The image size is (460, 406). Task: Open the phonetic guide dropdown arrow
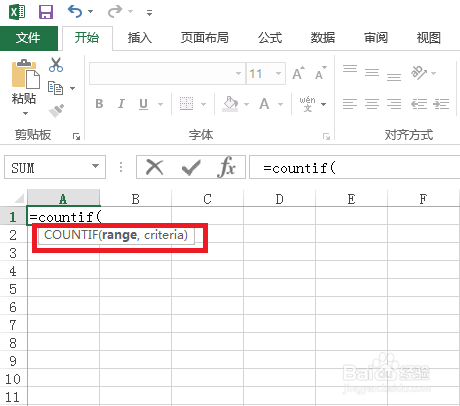(323, 104)
